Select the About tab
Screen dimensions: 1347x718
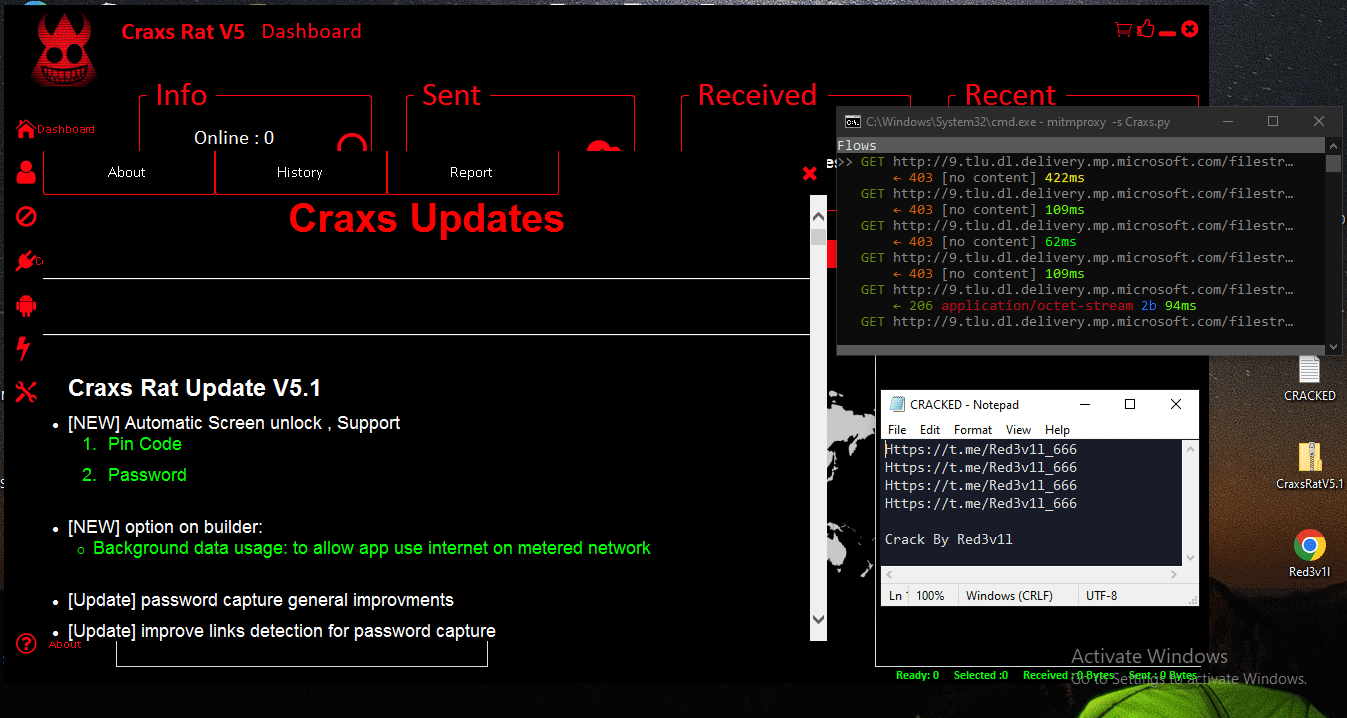coord(127,172)
